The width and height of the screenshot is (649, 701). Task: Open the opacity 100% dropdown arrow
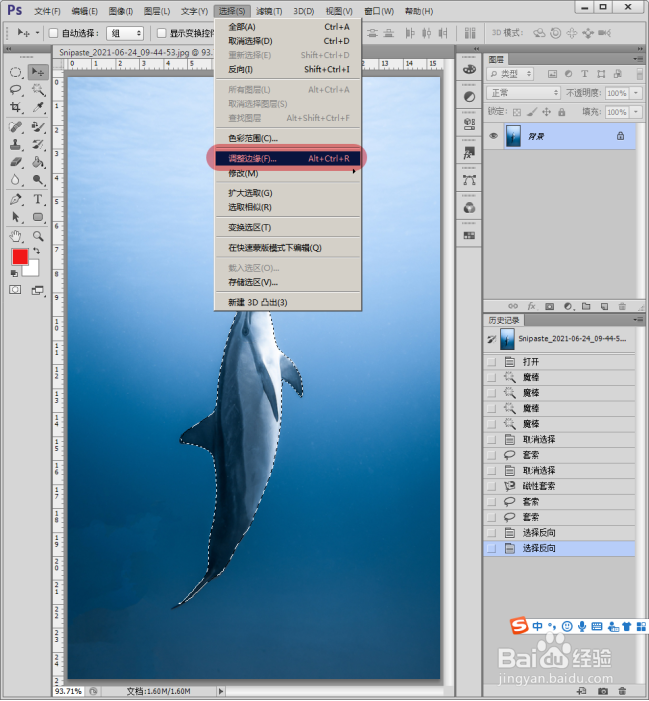636,93
